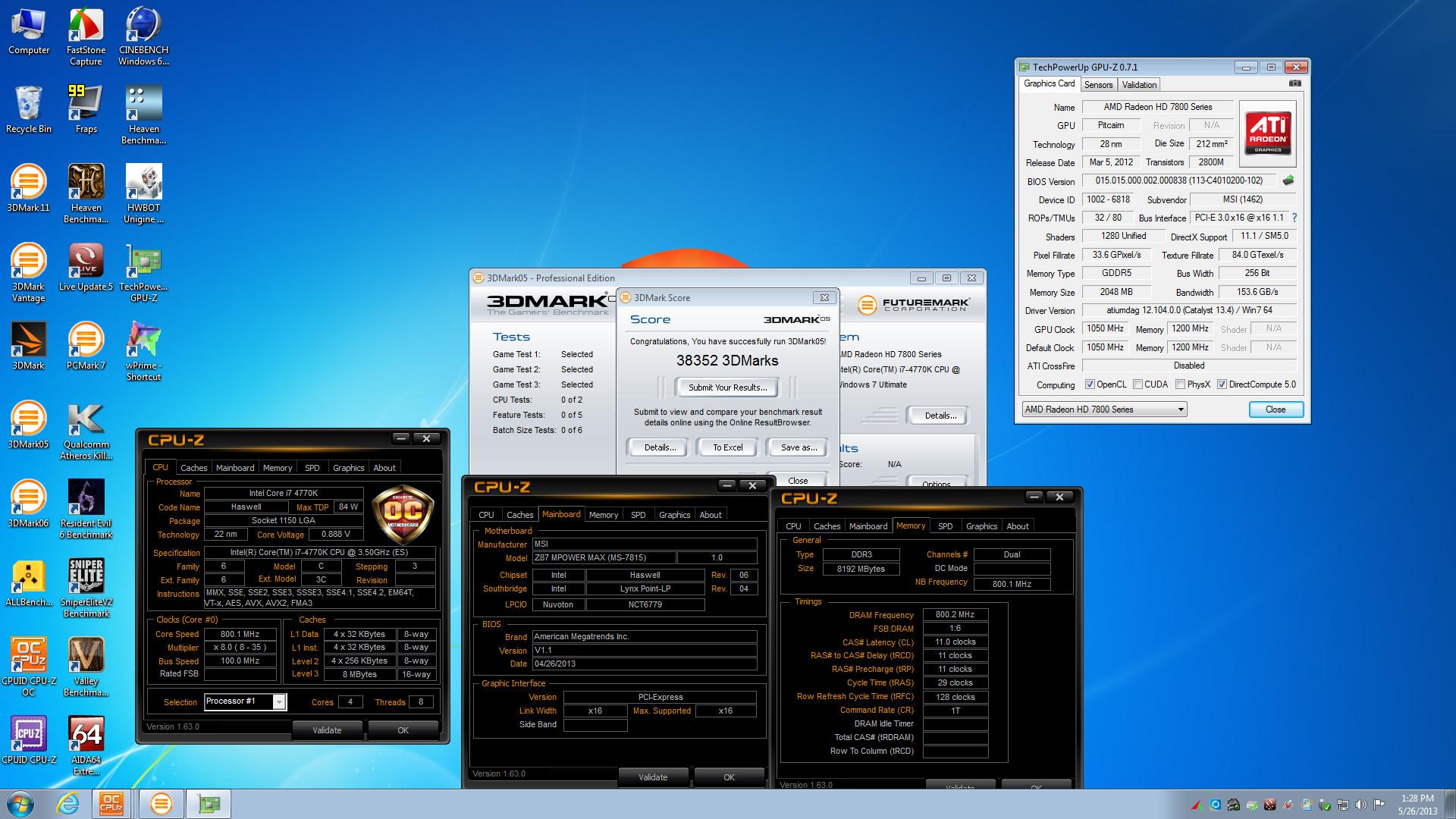Launch AIDA64 Extreme shortcut
This screenshot has width=1456, height=819.
coord(86,746)
